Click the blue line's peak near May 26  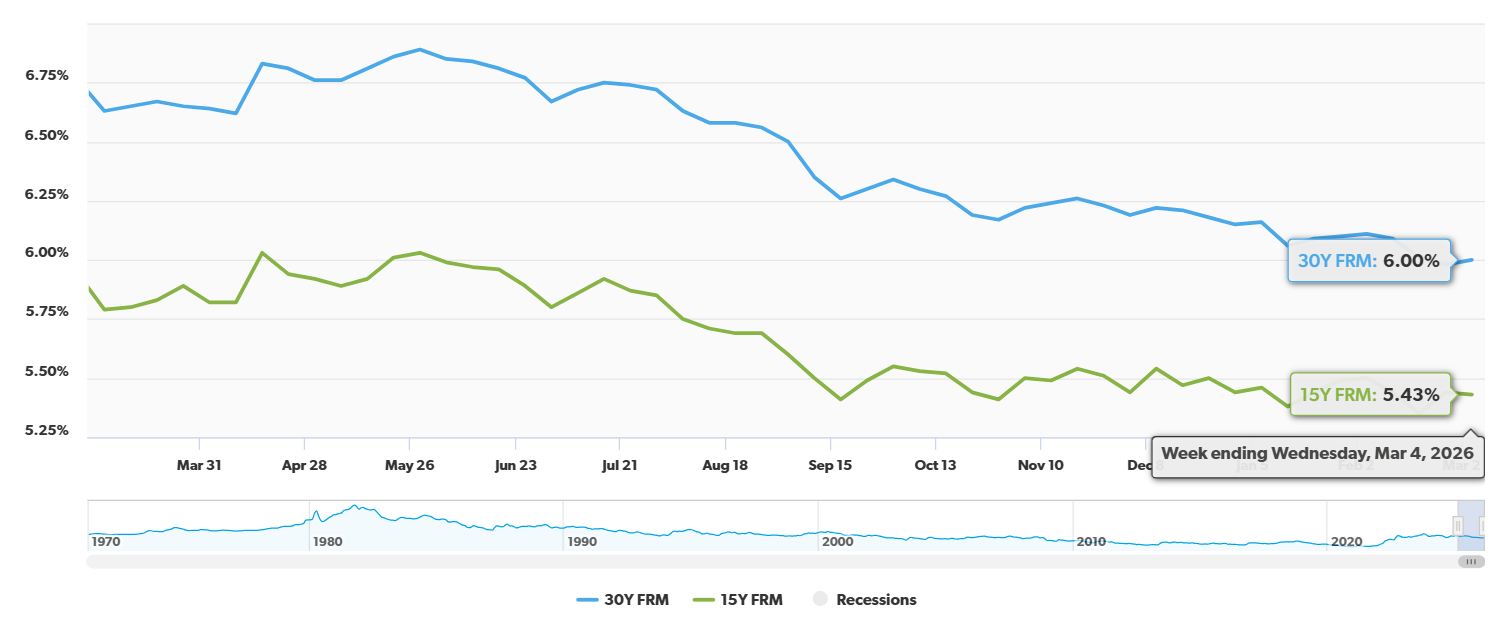pyautogui.click(x=418, y=48)
